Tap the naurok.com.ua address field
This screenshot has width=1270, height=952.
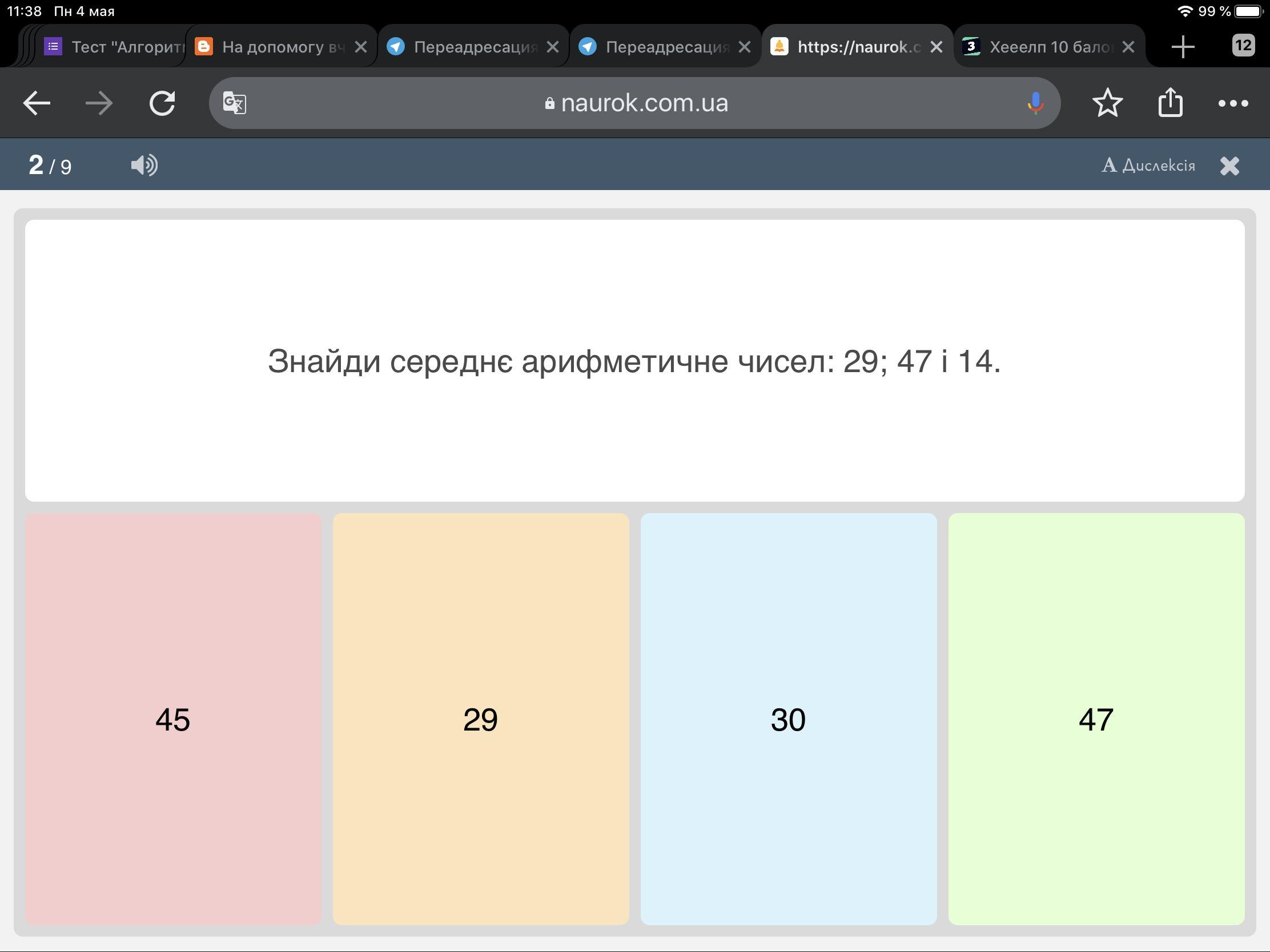(x=637, y=103)
